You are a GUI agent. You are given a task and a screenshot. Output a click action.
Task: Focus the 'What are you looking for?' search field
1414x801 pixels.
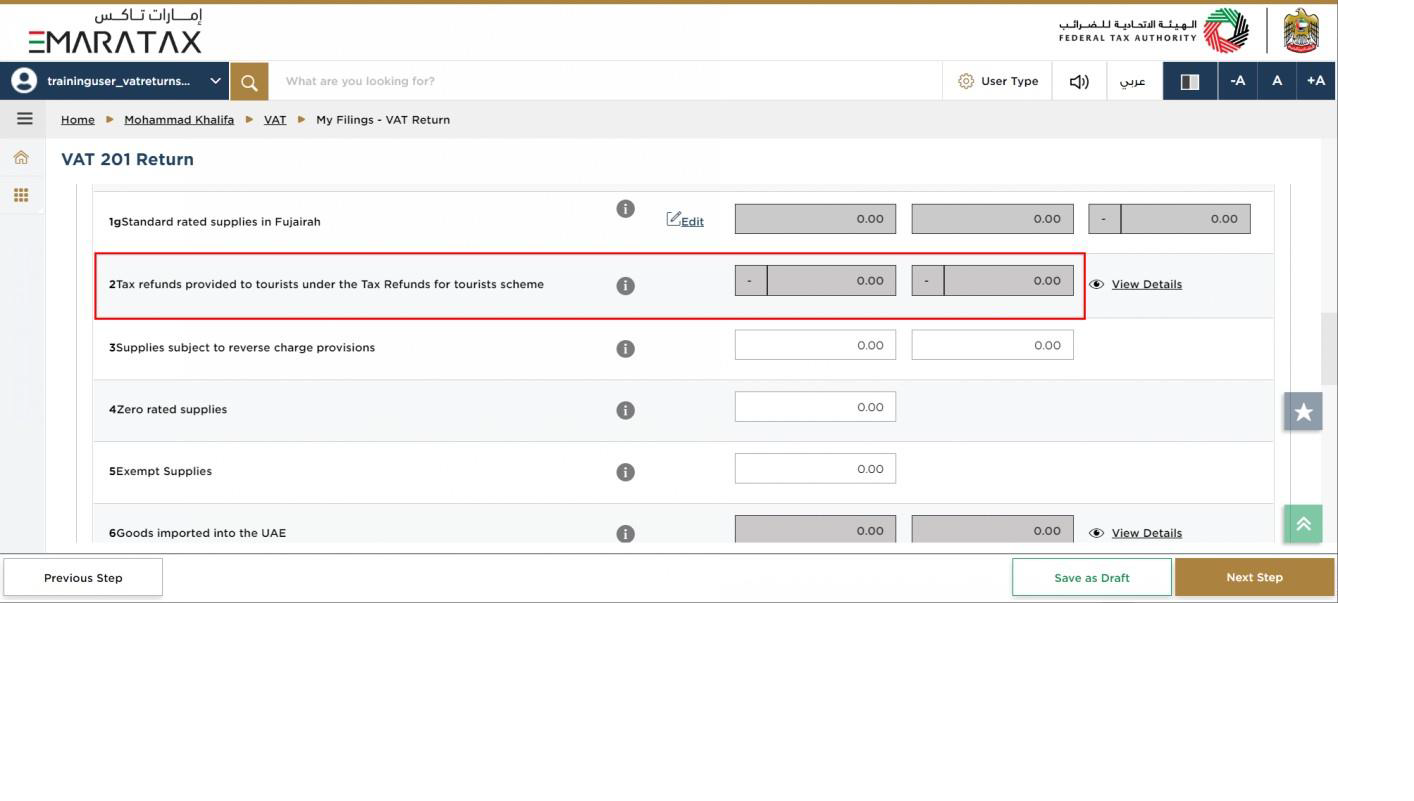(x=605, y=81)
